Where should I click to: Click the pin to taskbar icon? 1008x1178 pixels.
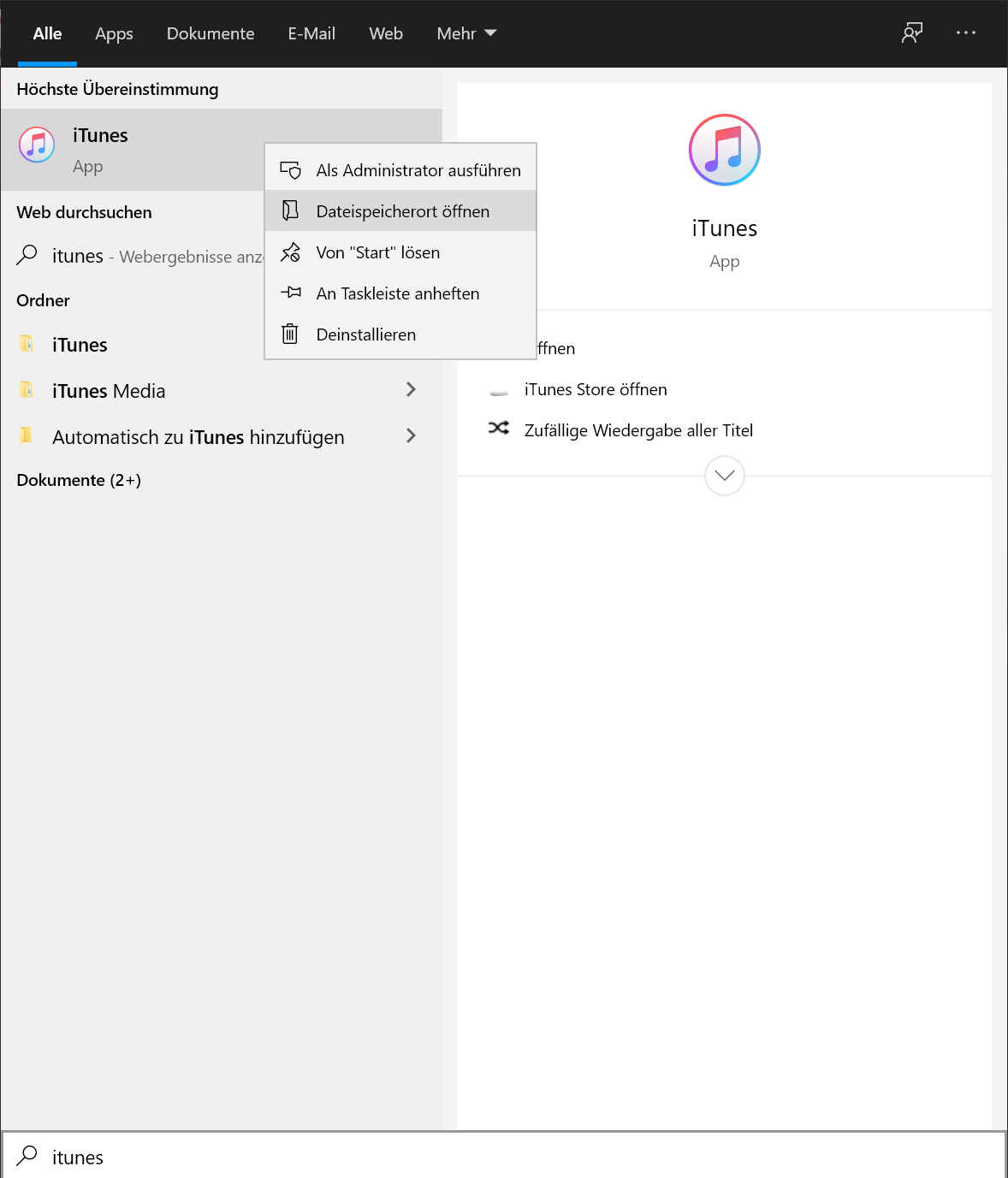pyautogui.click(x=291, y=293)
